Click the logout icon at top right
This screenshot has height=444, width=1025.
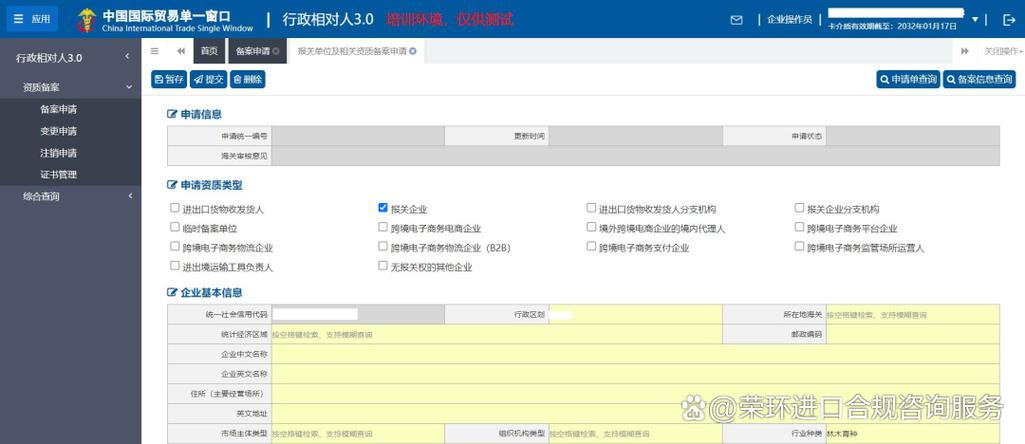(x=1009, y=20)
